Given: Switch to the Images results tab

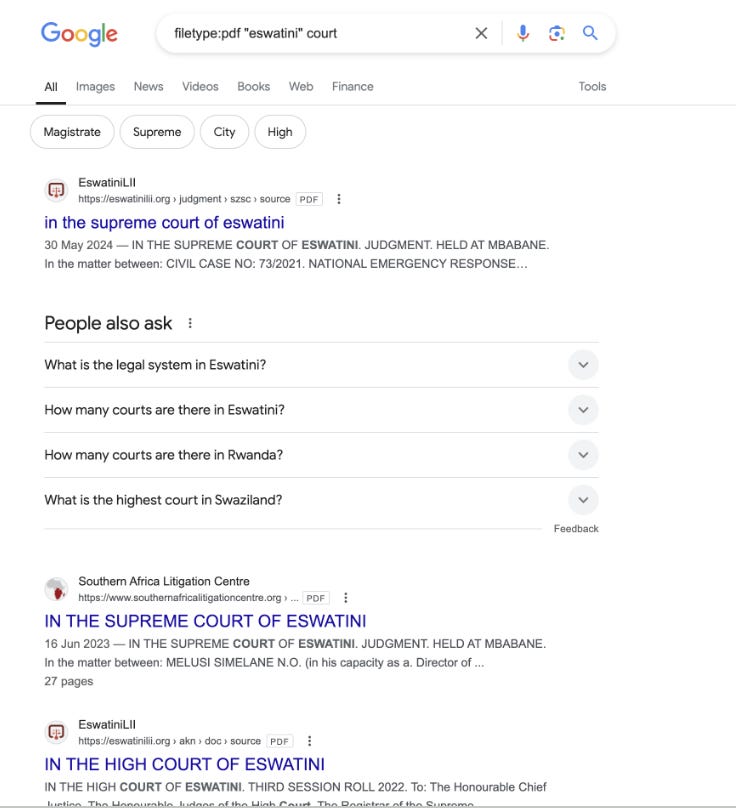Looking at the screenshot, I should [95, 86].
